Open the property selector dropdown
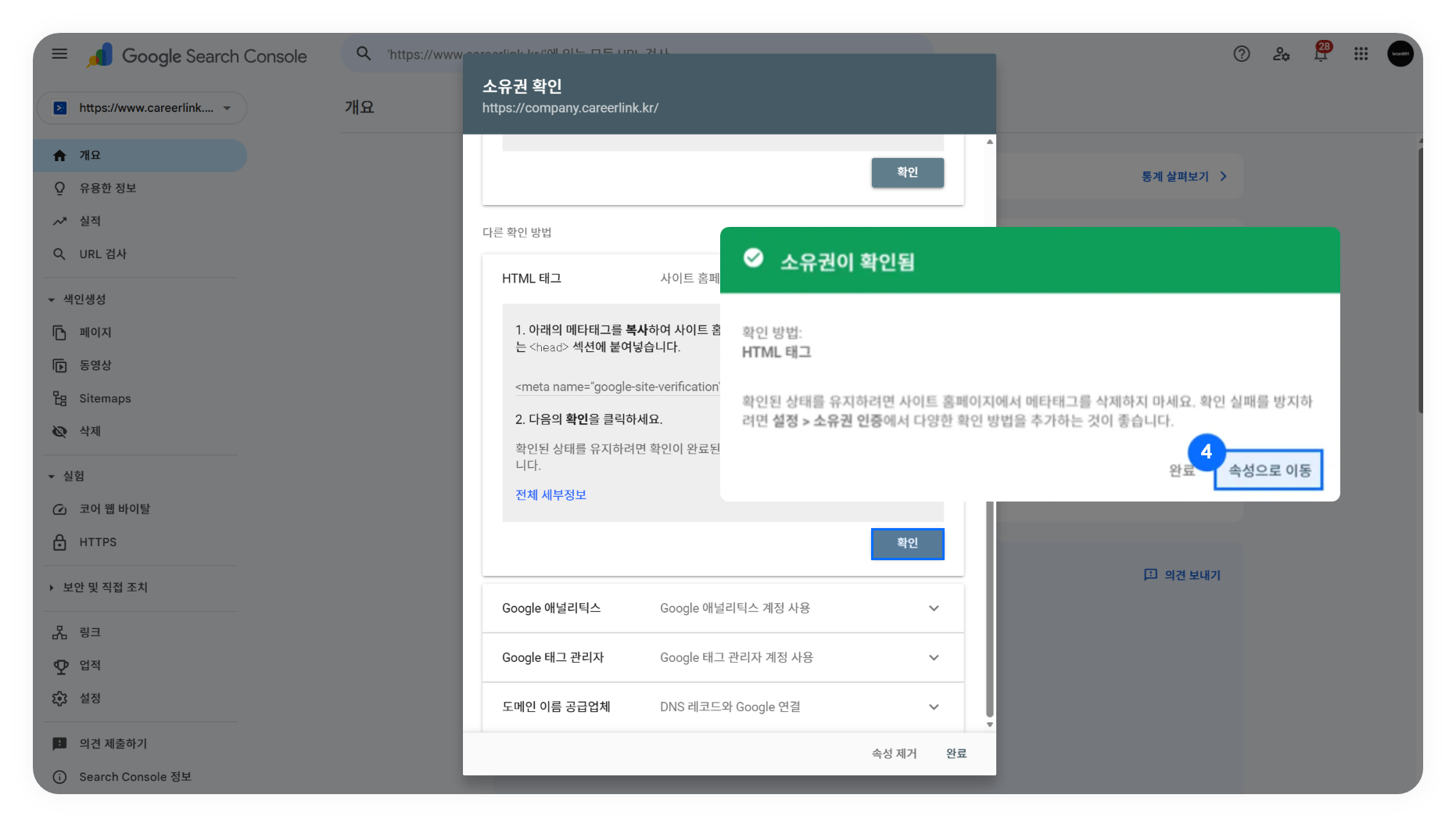This screenshot has width=1456, height=827. coord(142,108)
